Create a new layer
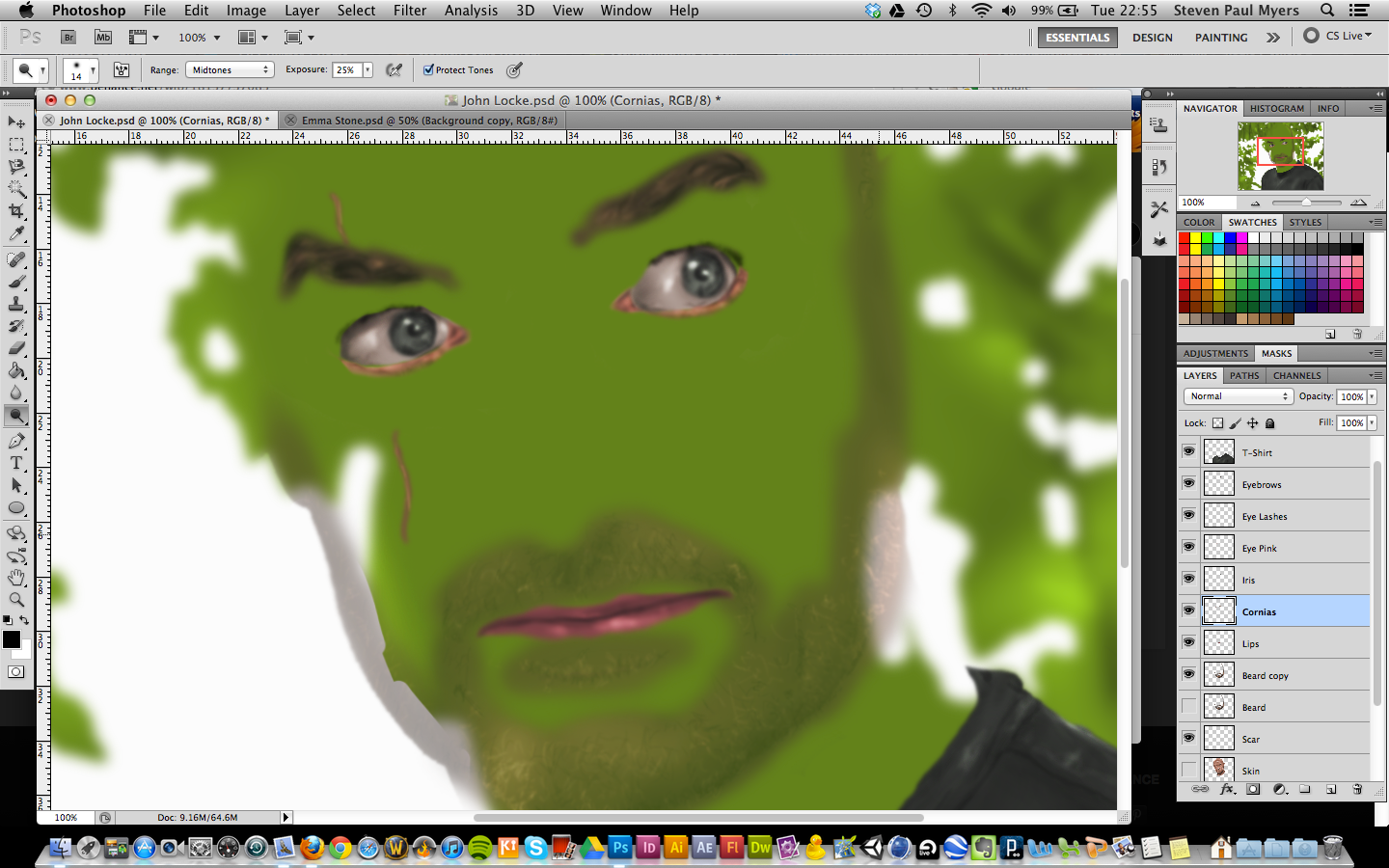The height and width of the screenshot is (868, 1389). pos(1331,789)
